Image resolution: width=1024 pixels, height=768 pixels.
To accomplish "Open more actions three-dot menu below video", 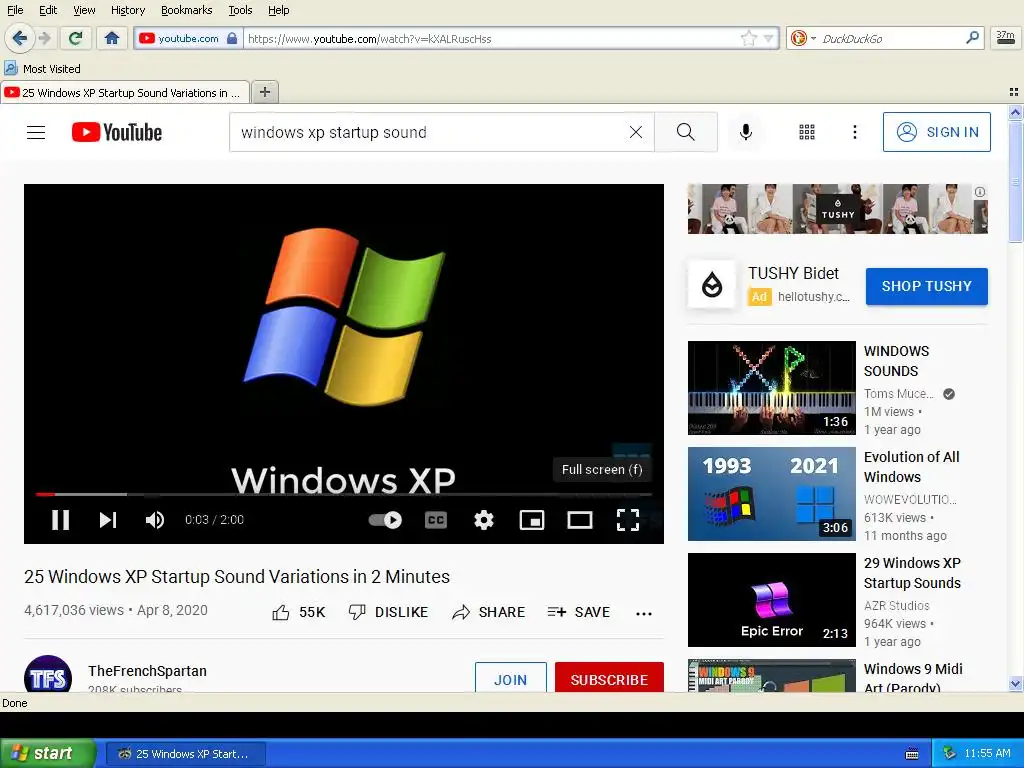I will point(644,613).
